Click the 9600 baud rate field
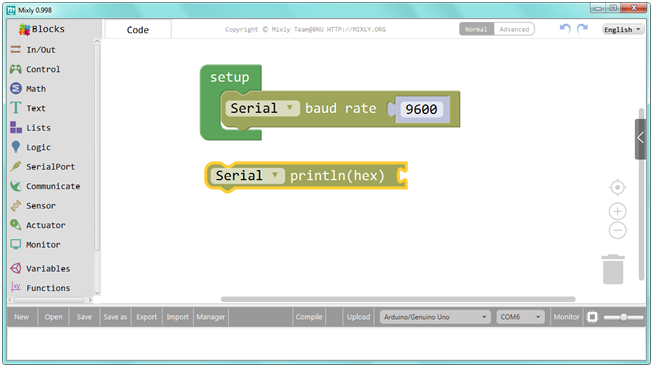The height and width of the screenshot is (367, 653). point(421,109)
